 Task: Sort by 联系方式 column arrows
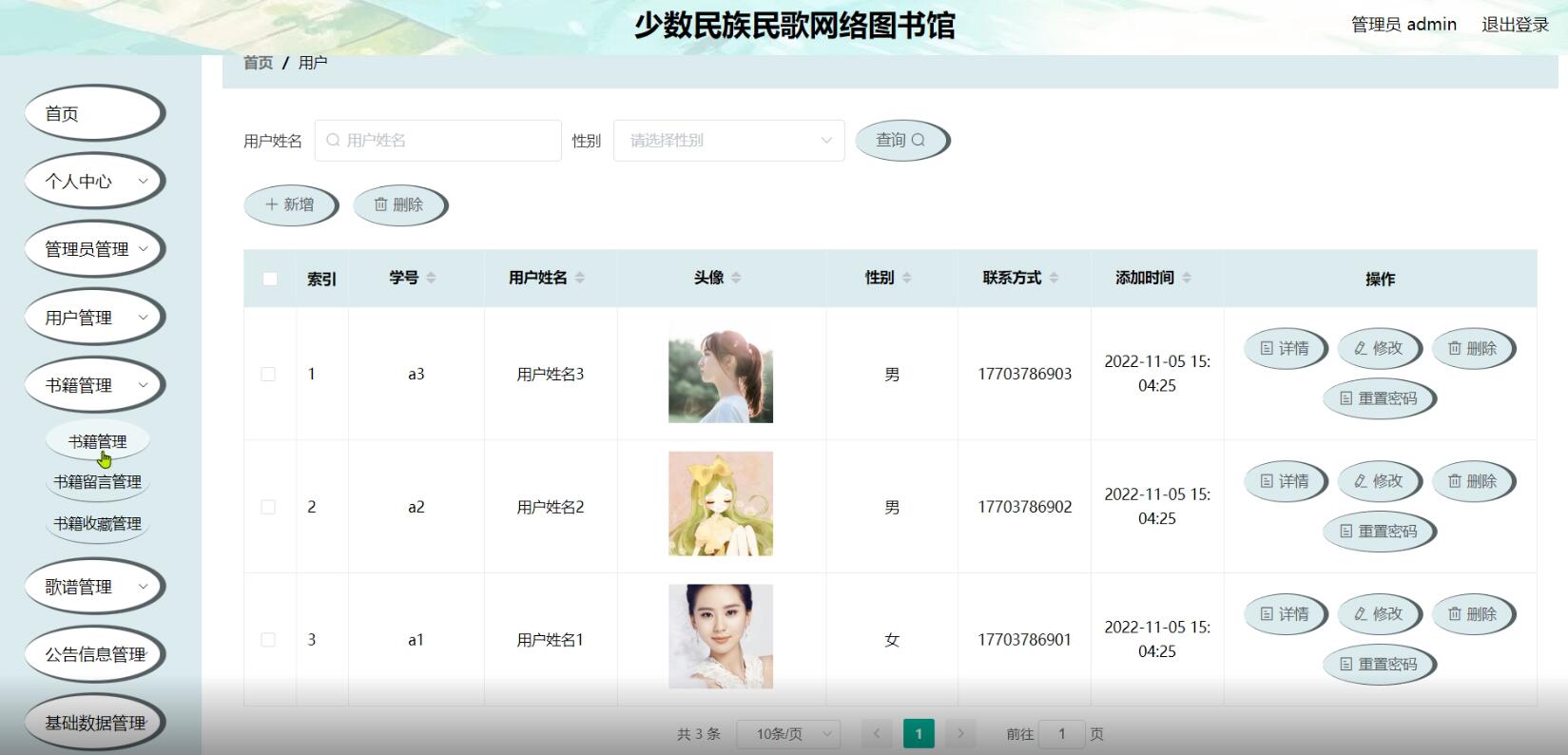[1054, 278]
